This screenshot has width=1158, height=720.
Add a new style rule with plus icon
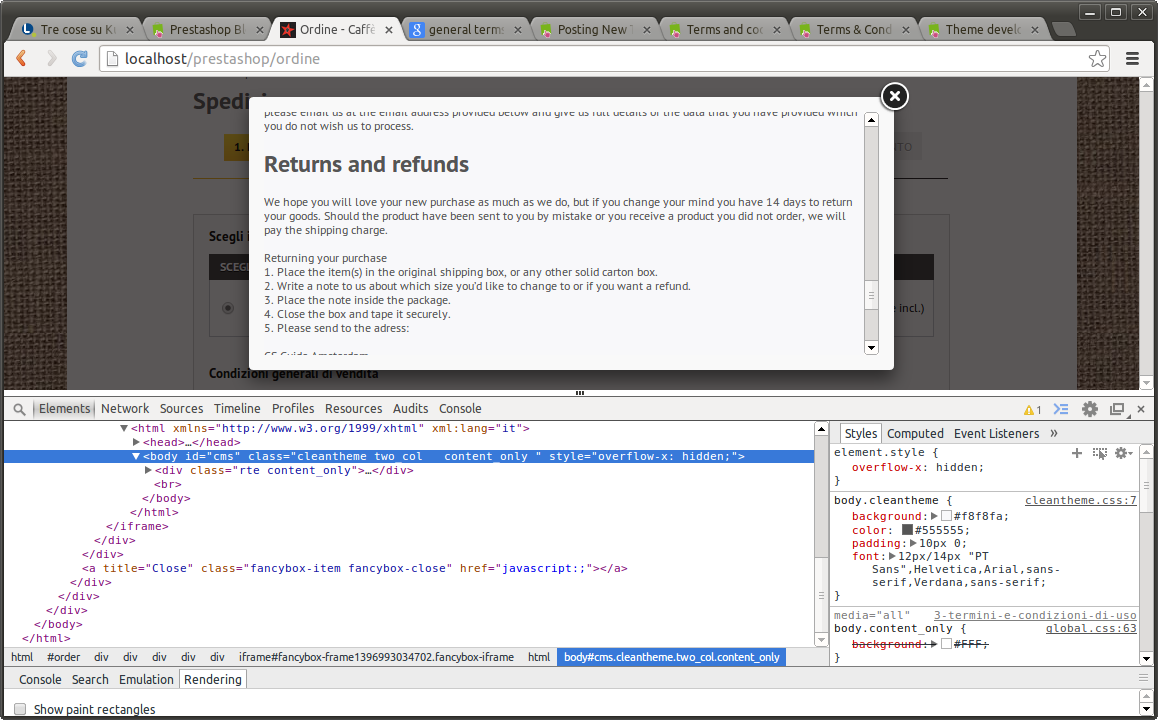pos(1077,453)
